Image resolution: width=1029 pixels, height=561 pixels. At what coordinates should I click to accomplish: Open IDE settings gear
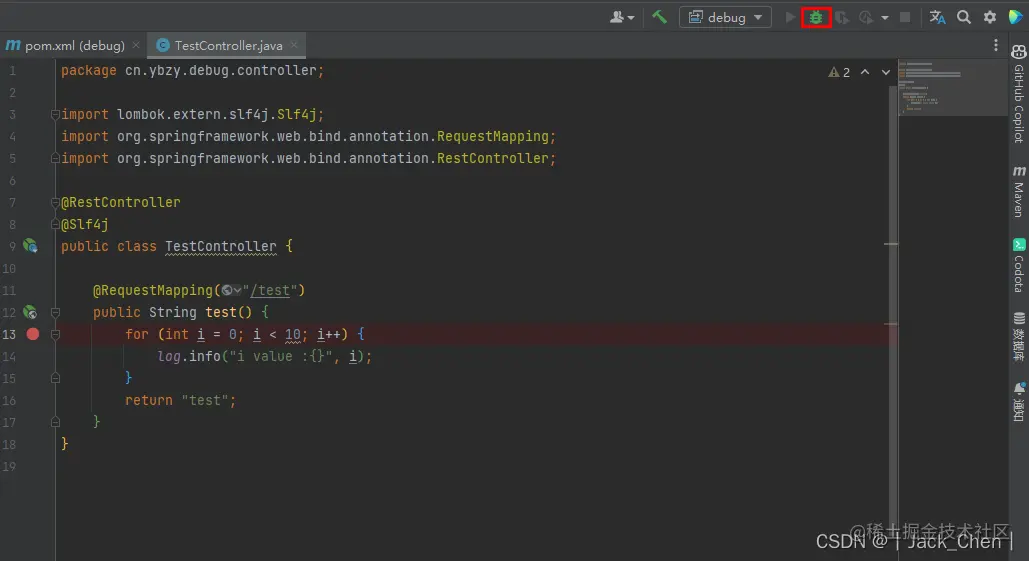click(x=990, y=17)
